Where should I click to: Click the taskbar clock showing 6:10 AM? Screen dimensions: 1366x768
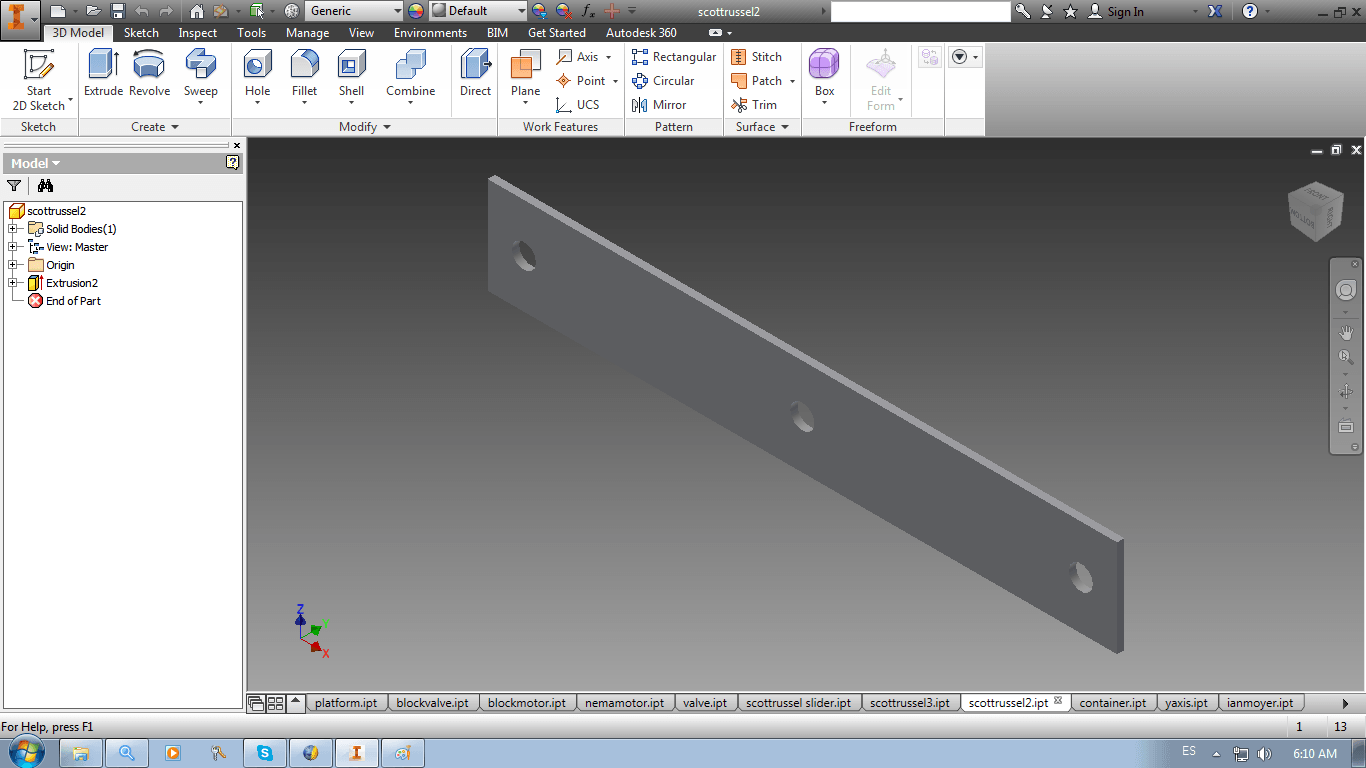(1314, 753)
